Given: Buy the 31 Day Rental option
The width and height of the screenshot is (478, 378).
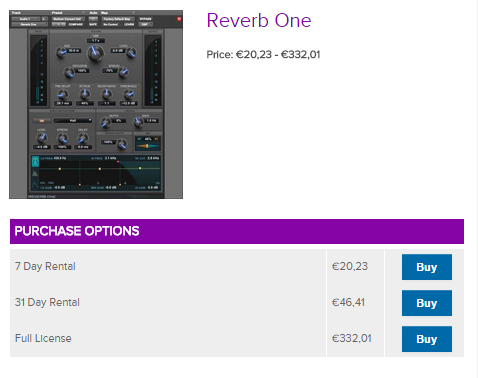Looking at the screenshot, I should tap(427, 303).
